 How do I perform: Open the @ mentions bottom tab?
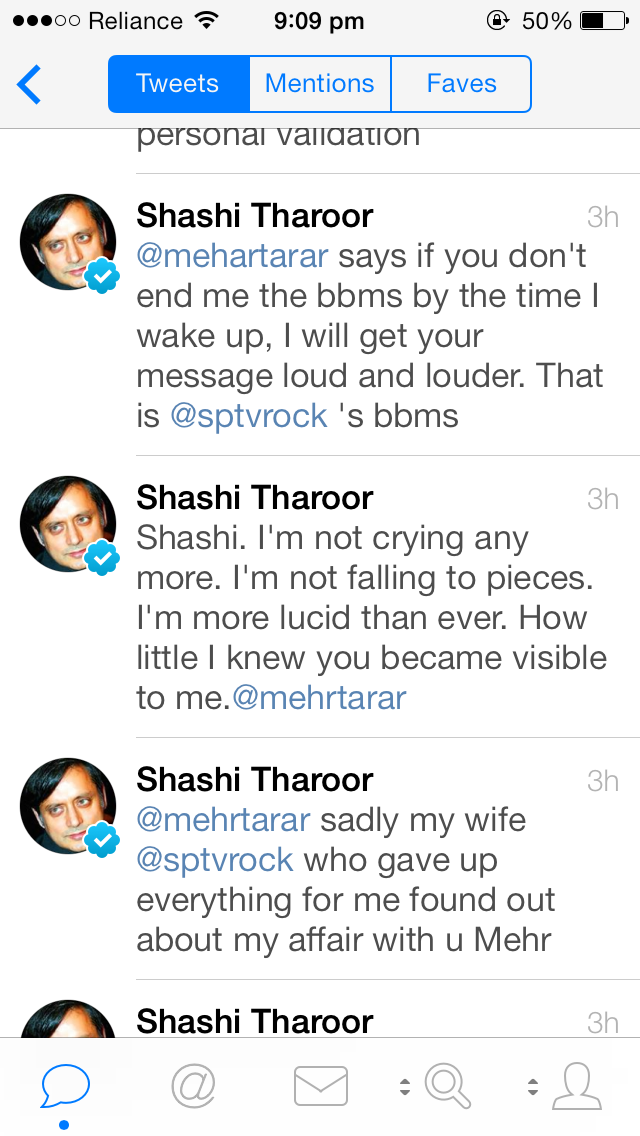pyautogui.click(x=193, y=1086)
